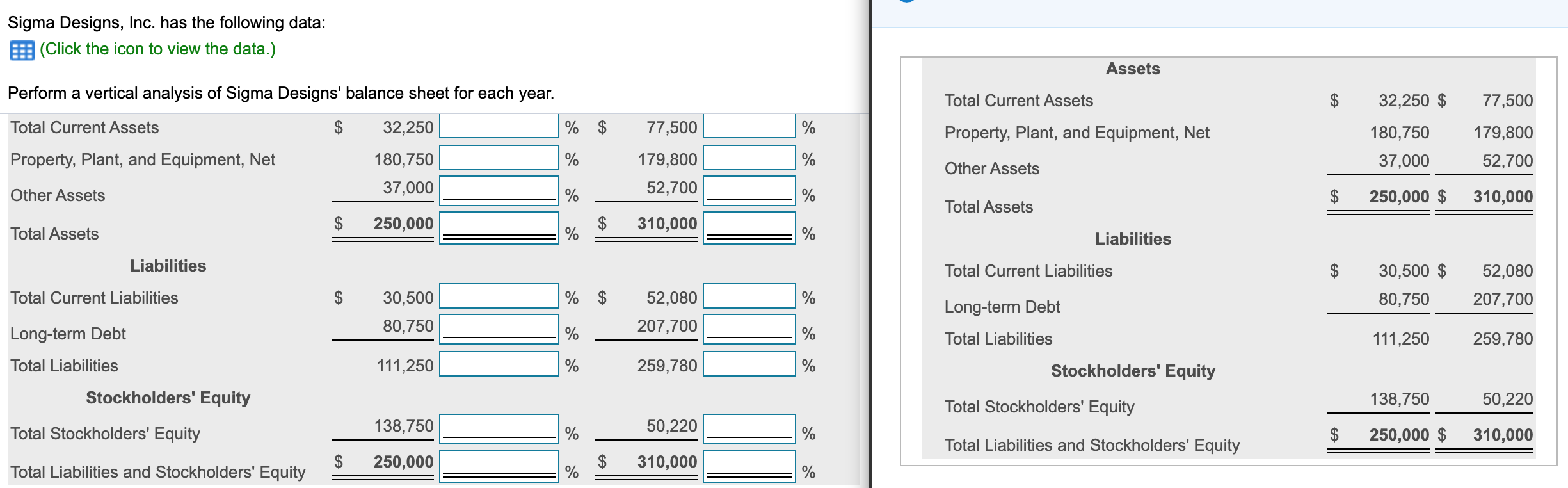Viewport: 1568px width, 488px height.
Task: Click 'Stockholders' Equity' heading in worksheet
Action: [x=168, y=398]
